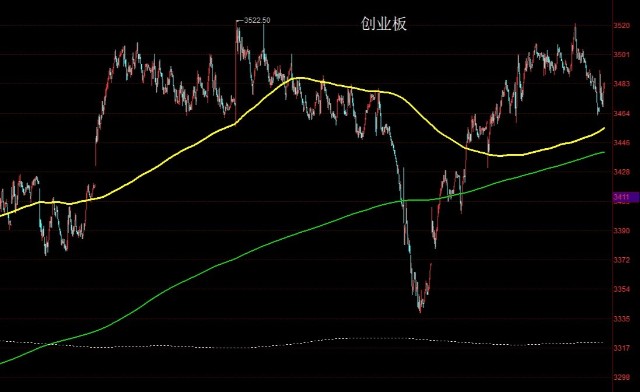The height and width of the screenshot is (392, 640).
Task: Select the 3390 price axis label
Action: (x=622, y=231)
